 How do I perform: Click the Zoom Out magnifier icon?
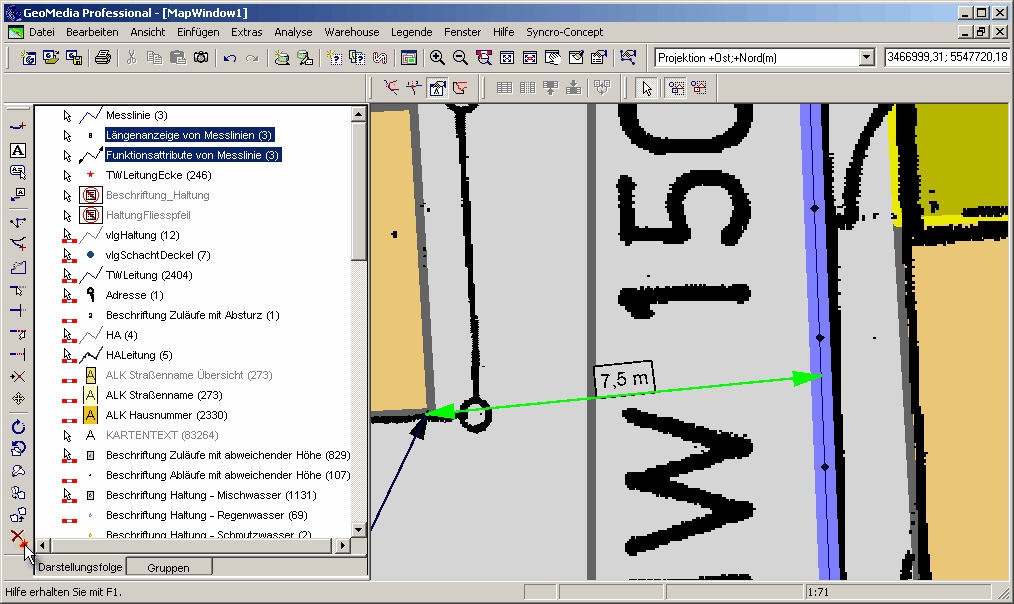click(460, 58)
